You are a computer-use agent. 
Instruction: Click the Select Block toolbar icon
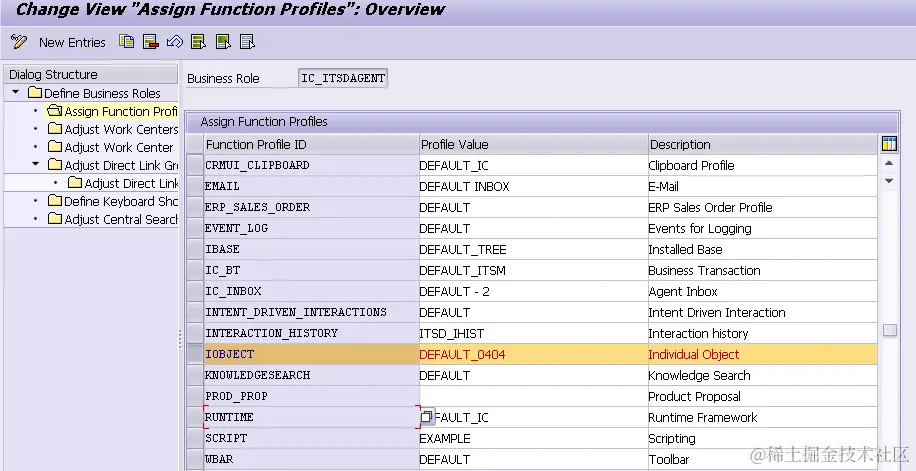click(x=223, y=41)
